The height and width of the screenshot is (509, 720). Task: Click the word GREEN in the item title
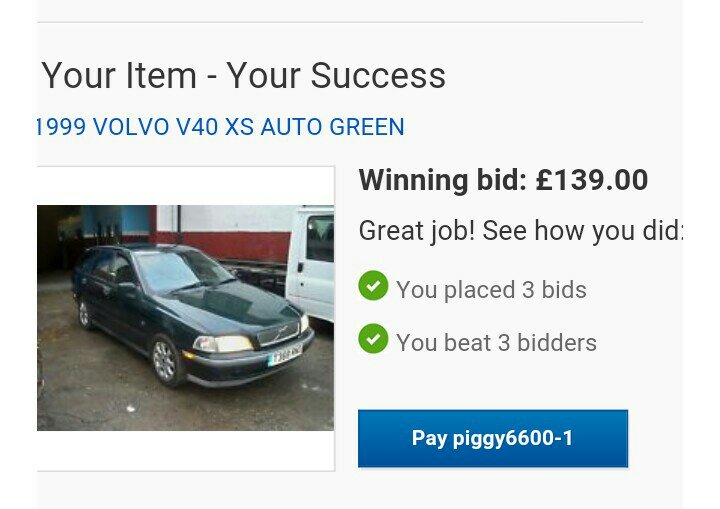tap(367, 127)
